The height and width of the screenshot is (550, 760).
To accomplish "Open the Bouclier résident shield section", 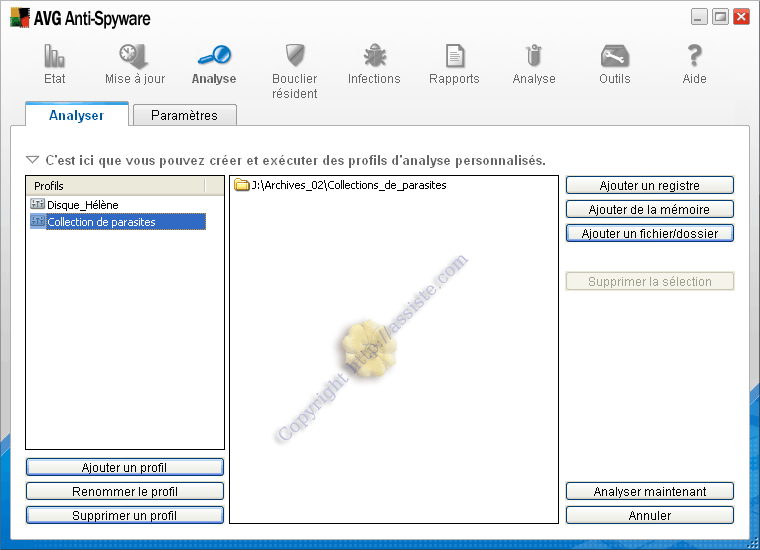I will (294, 72).
